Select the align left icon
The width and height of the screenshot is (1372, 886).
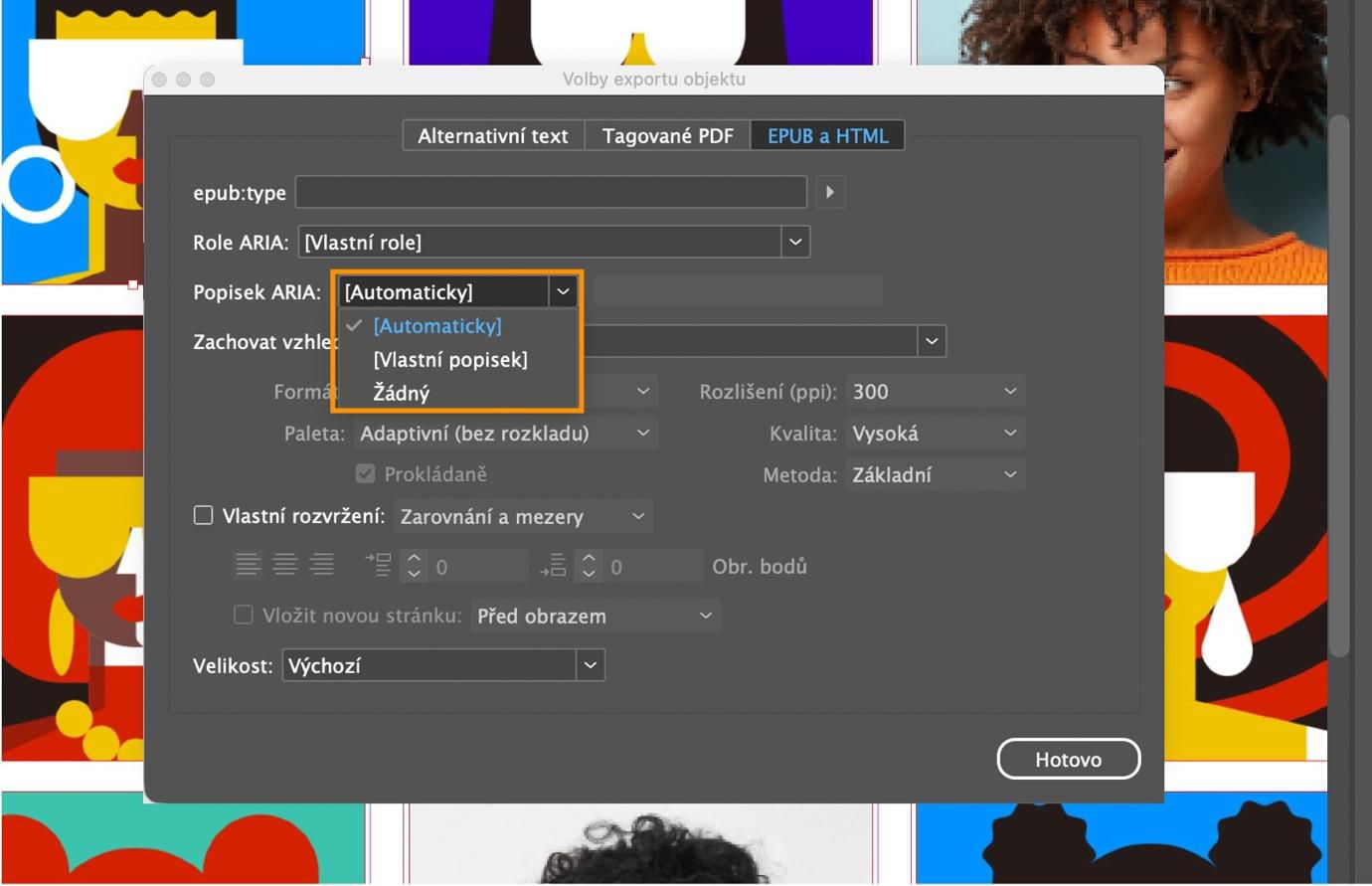249,565
